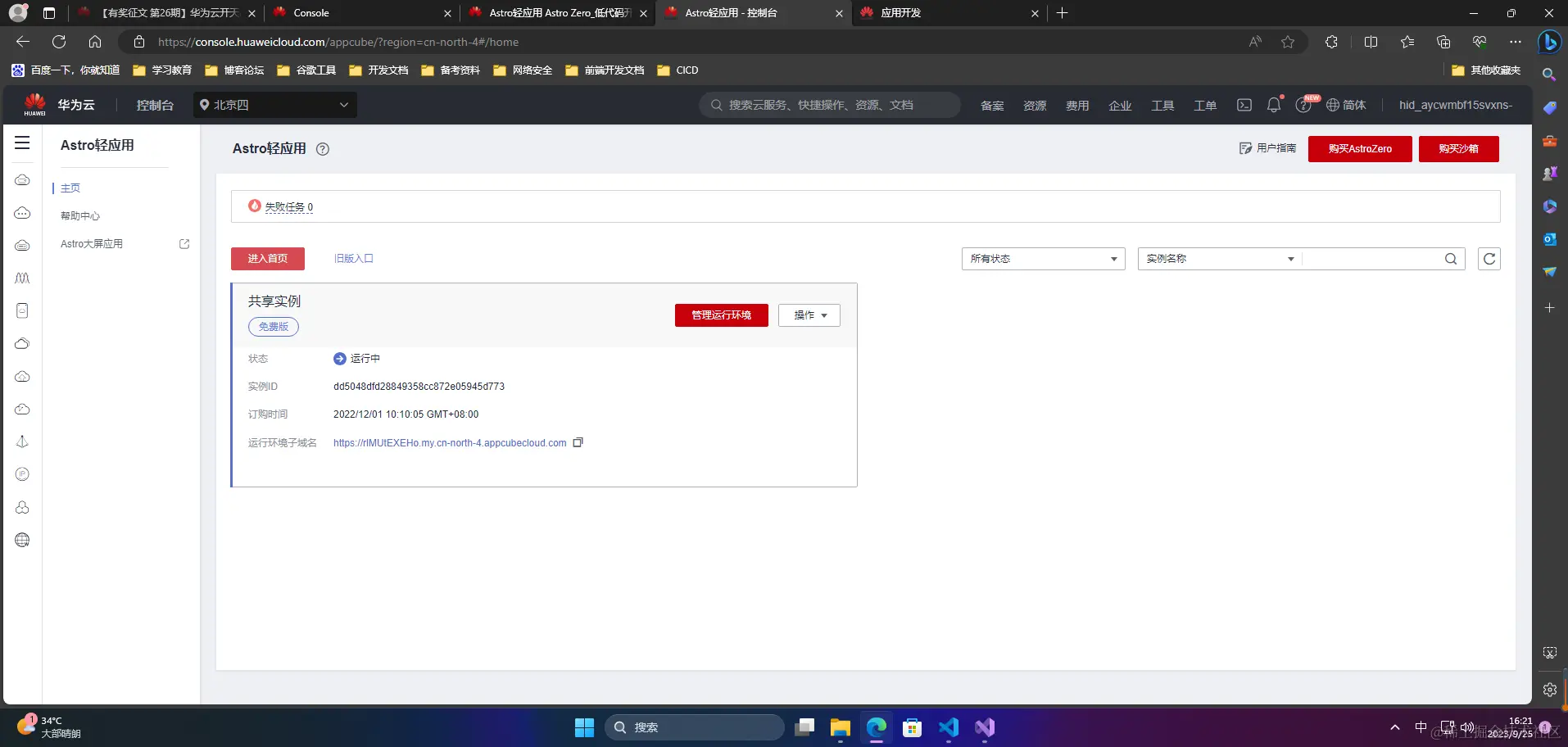Click the 免费版 tag on the shared instance
The width and height of the screenshot is (1568, 747).
274,327
